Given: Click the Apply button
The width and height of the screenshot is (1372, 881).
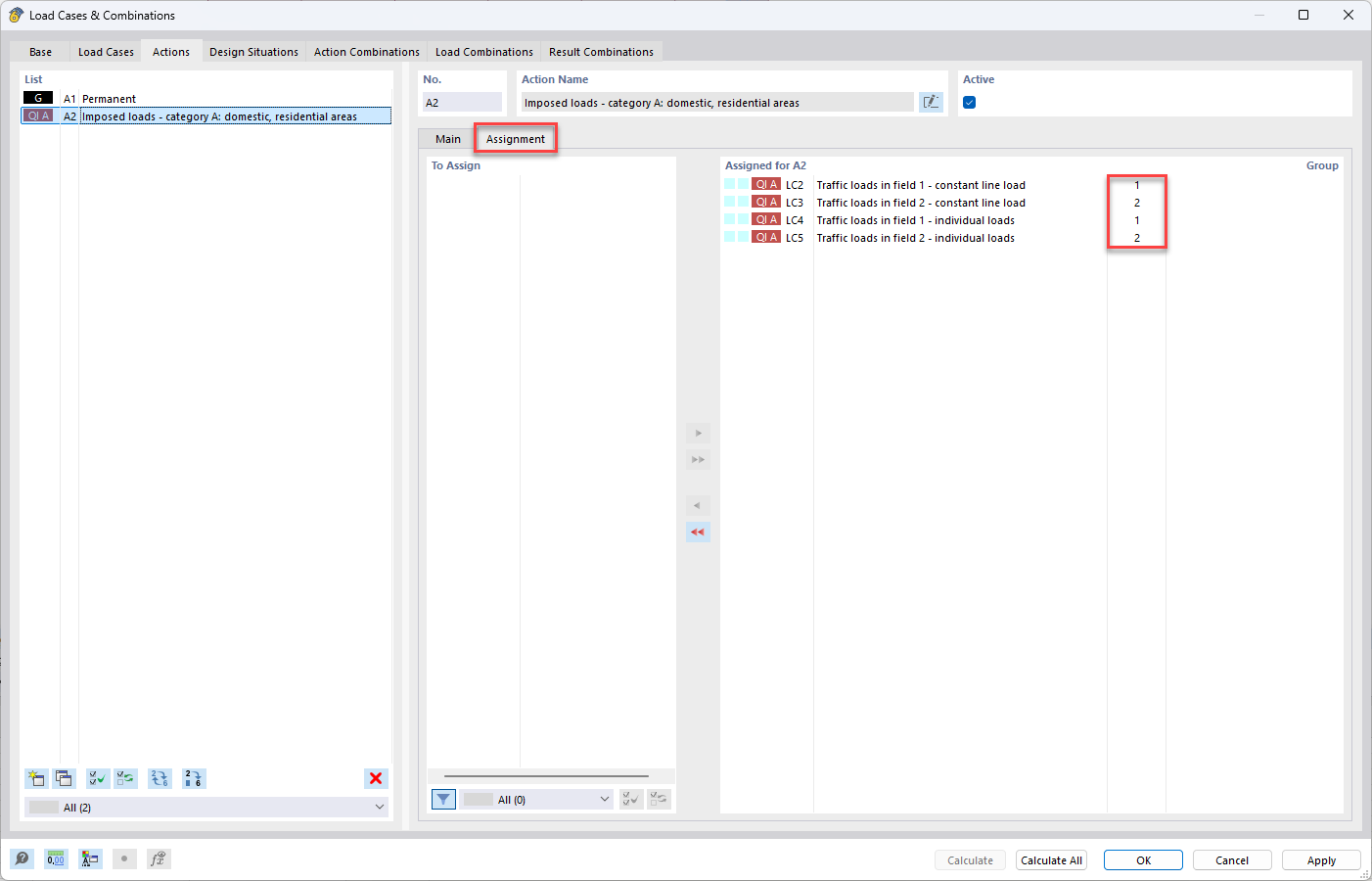Looking at the screenshot, I should (1321, 860).
